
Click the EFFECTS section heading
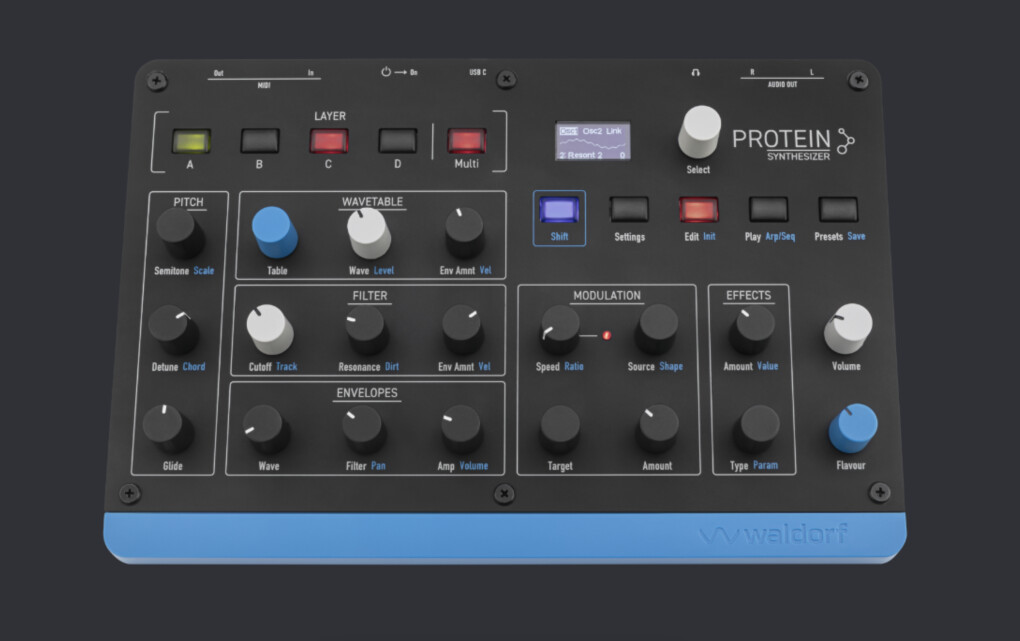pyautogui.click(x=749, y=295)
